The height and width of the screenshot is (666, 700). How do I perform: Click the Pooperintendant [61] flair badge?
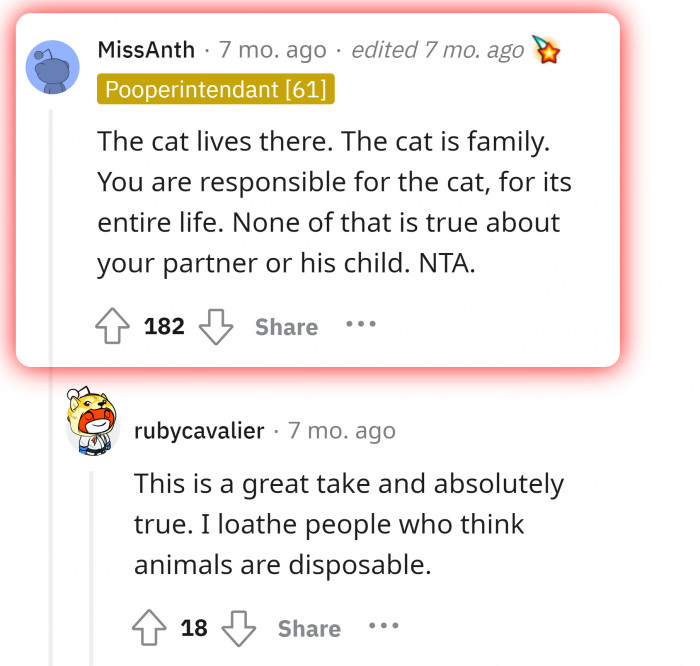pyautogui.click(x=216, y=90)
